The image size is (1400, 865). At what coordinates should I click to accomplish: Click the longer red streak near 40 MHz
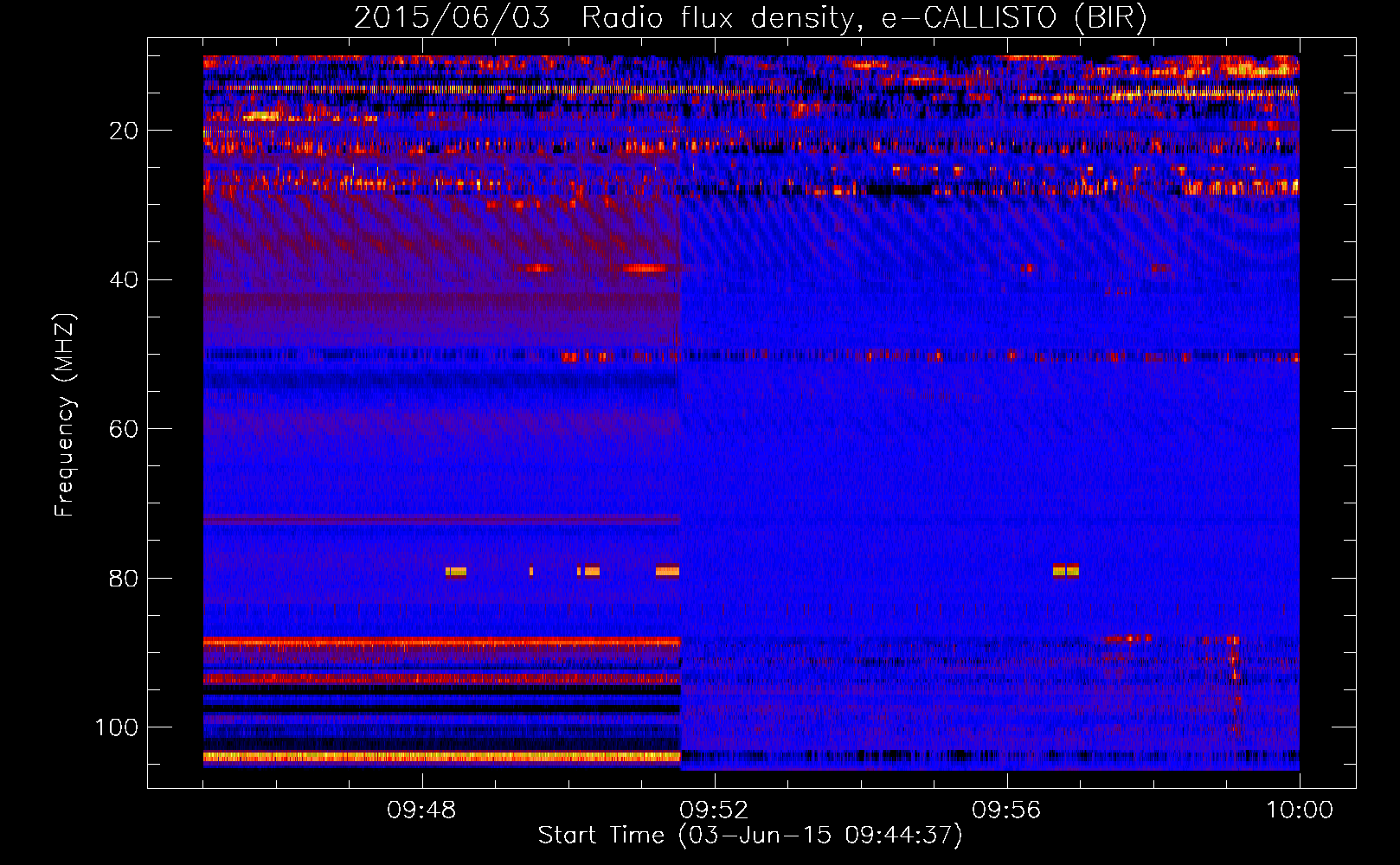pos(644,268)
